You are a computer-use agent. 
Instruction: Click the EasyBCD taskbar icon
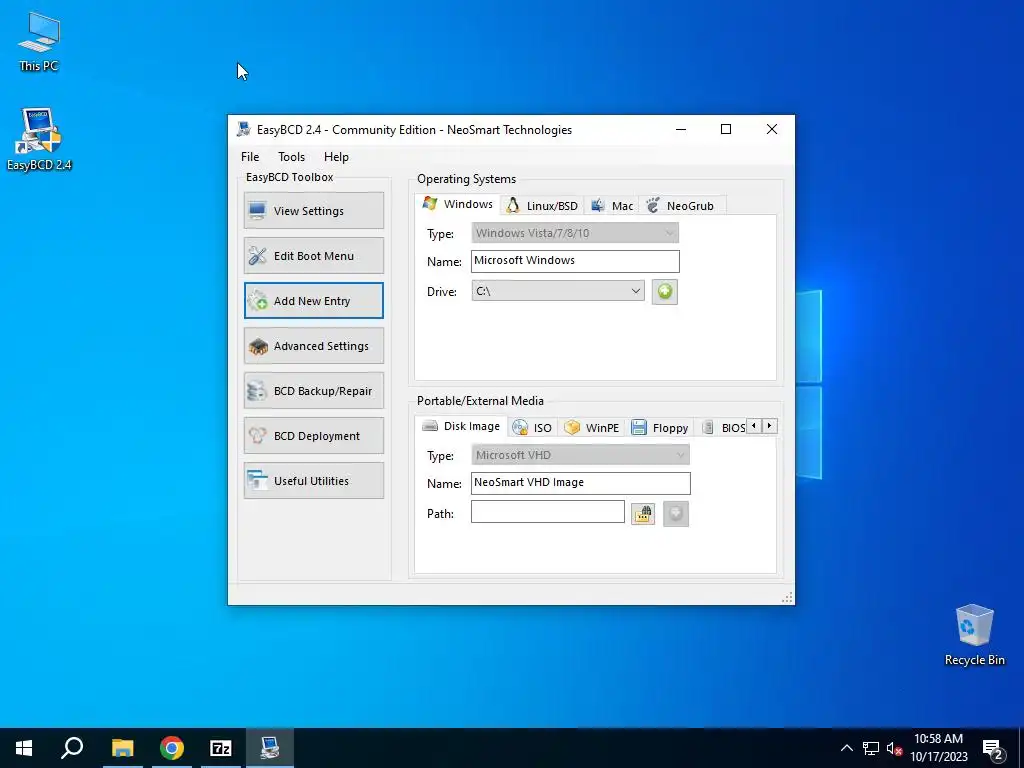(x=270, y=748)
